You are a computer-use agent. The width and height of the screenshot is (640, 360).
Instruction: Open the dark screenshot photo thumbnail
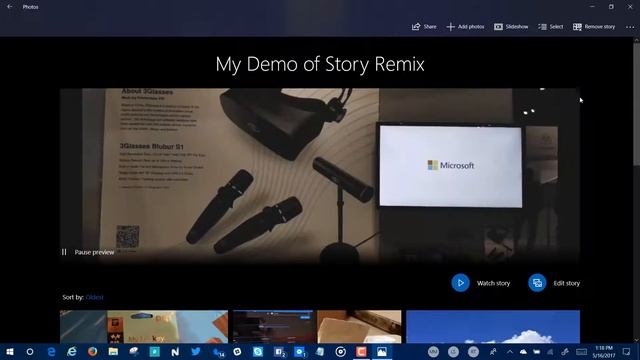point(275,327)
